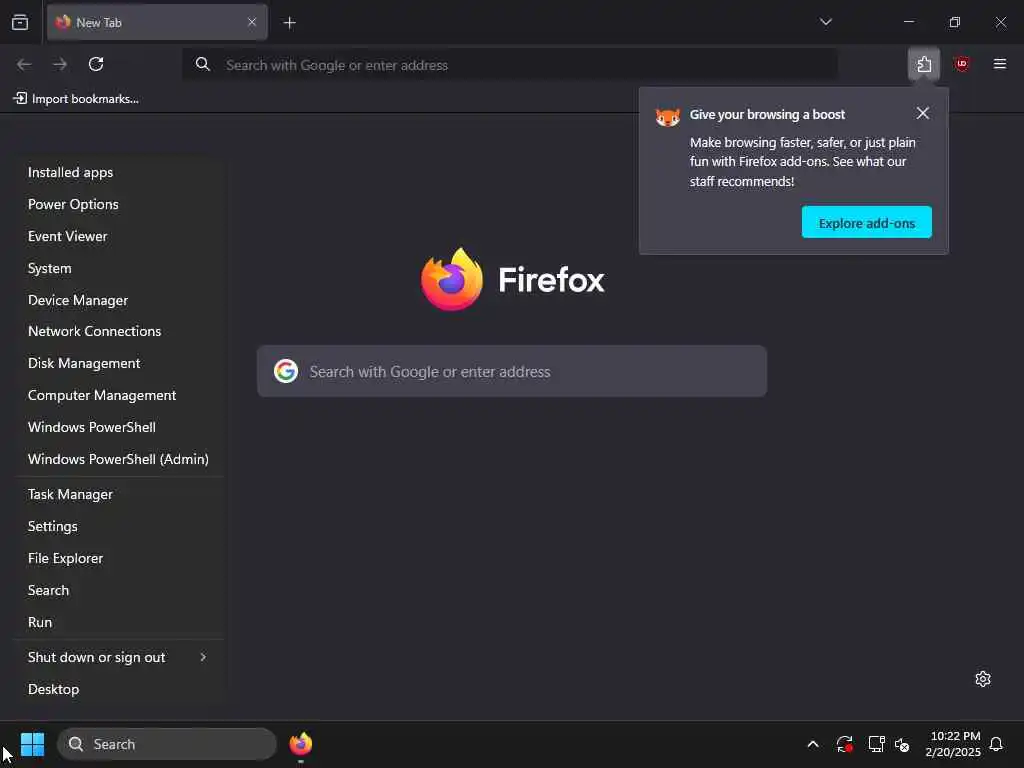Restore down the Firefox window

point(954,22)
